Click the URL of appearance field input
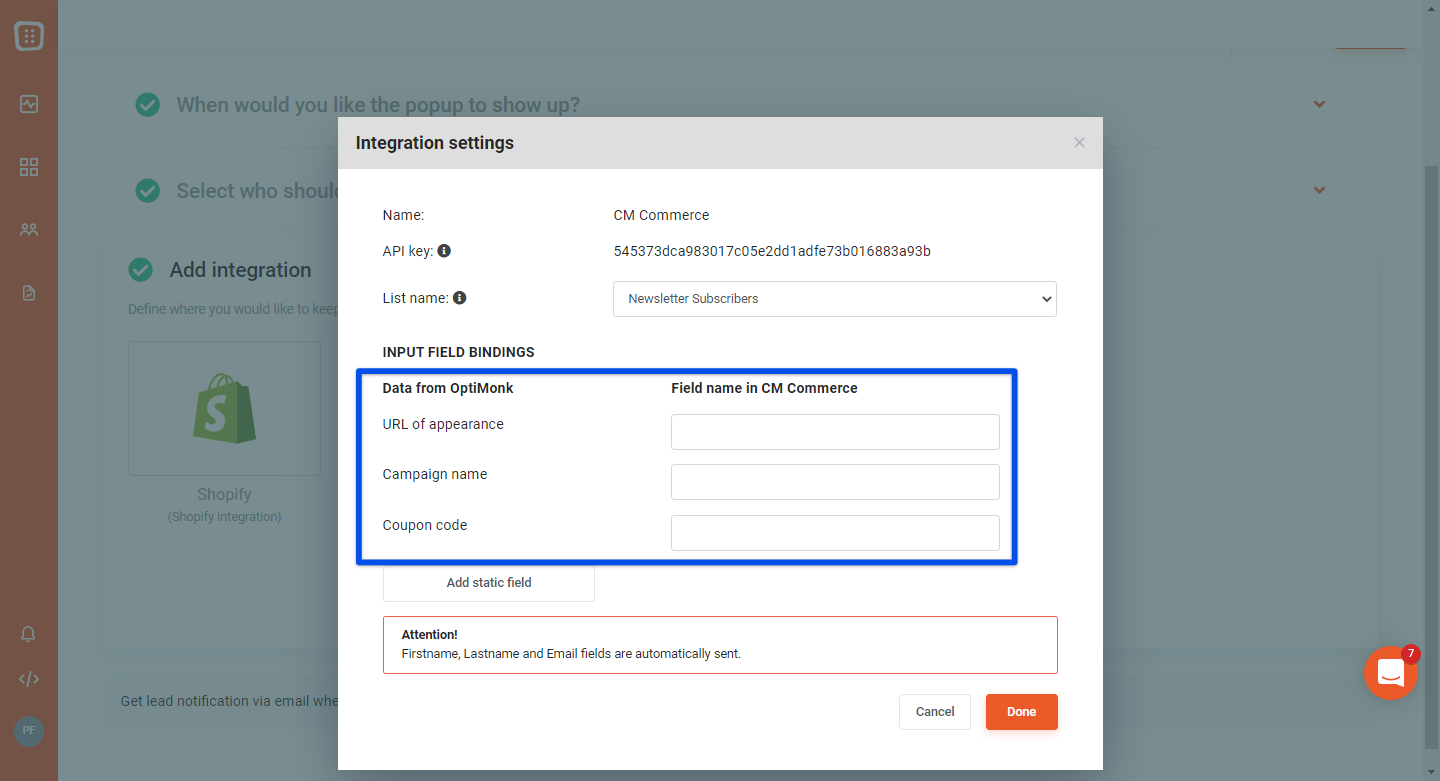The width and height of the screenshot is (1440, 781). point(835,432)
